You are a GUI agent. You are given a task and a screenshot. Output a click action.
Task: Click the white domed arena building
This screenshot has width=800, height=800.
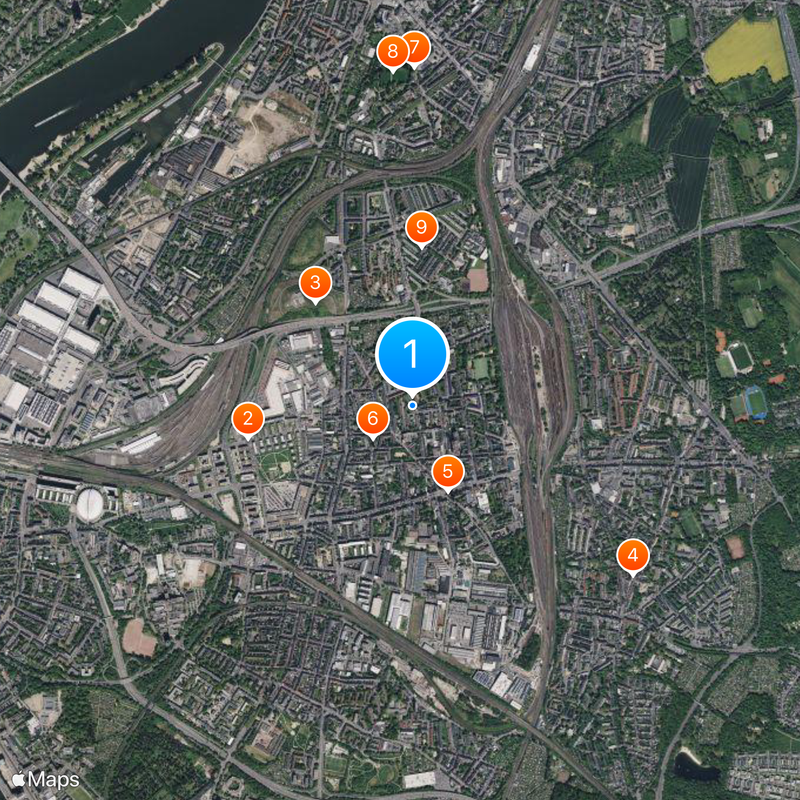point(90,505)
